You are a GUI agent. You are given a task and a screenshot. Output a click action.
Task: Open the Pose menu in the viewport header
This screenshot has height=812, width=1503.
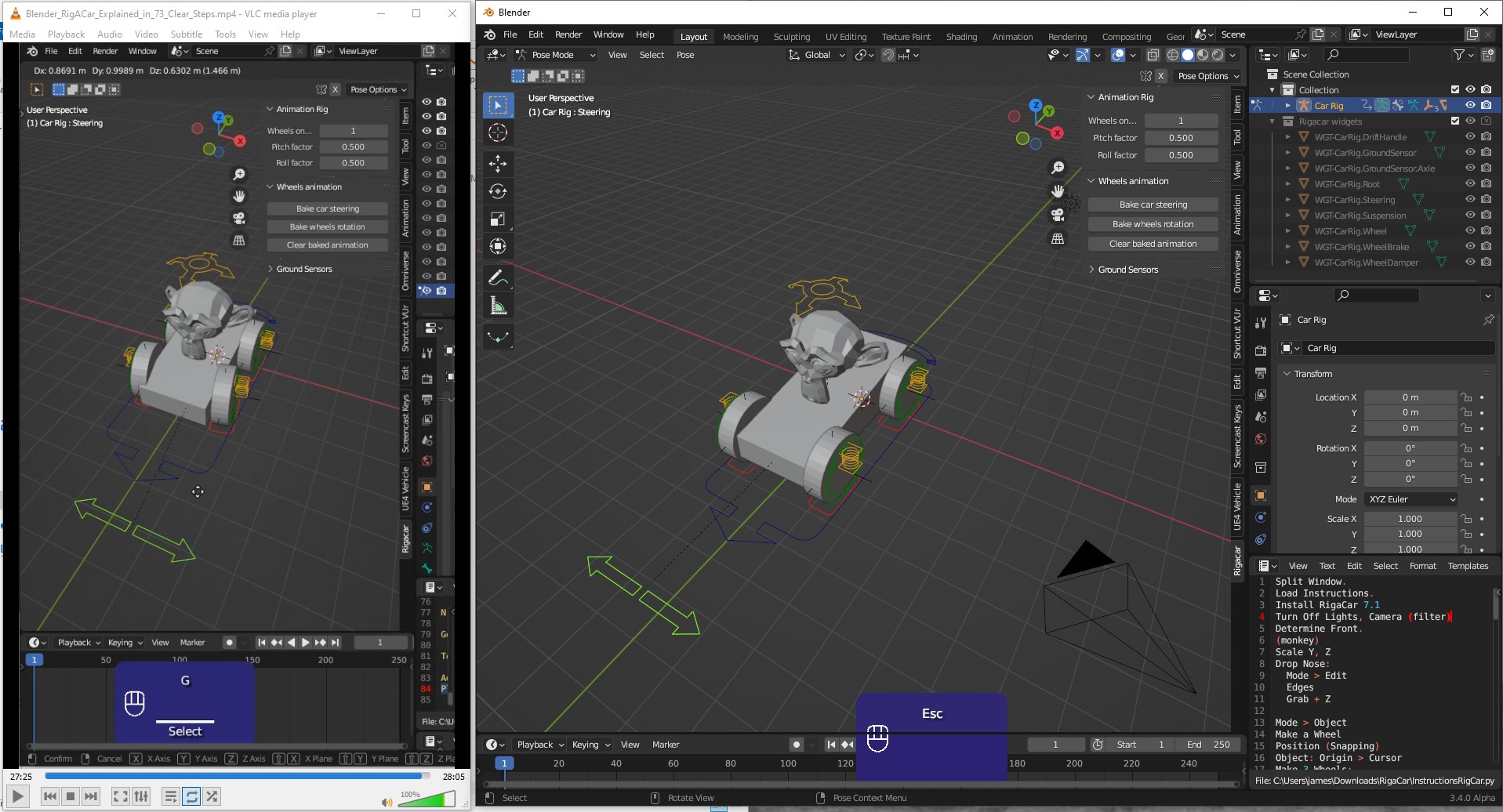coord(685,55)
